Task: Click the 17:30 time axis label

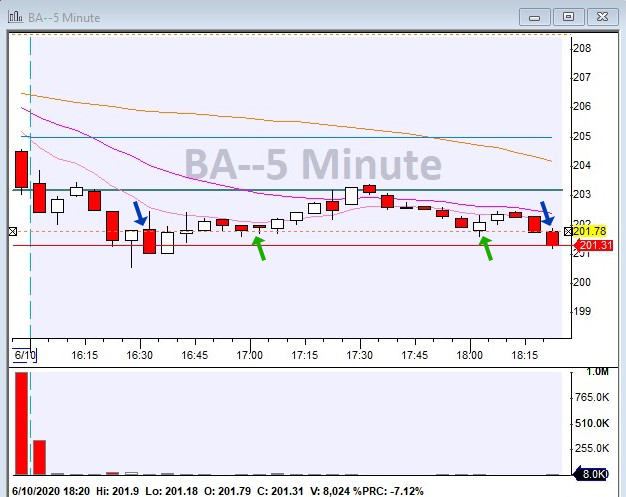Action: 360,355
